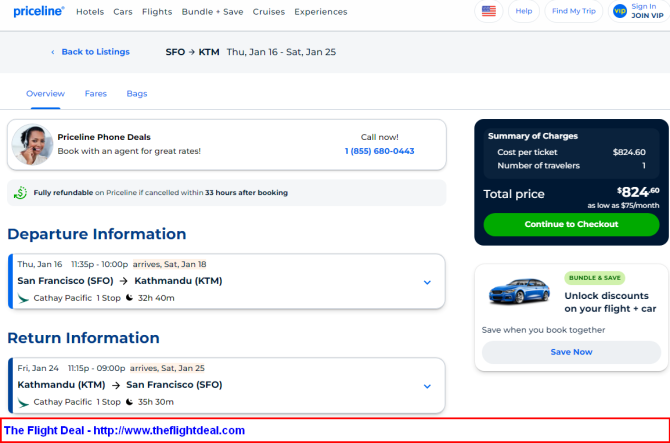Open the US flag country selector

pyautogui.click(x=488, y=11)
